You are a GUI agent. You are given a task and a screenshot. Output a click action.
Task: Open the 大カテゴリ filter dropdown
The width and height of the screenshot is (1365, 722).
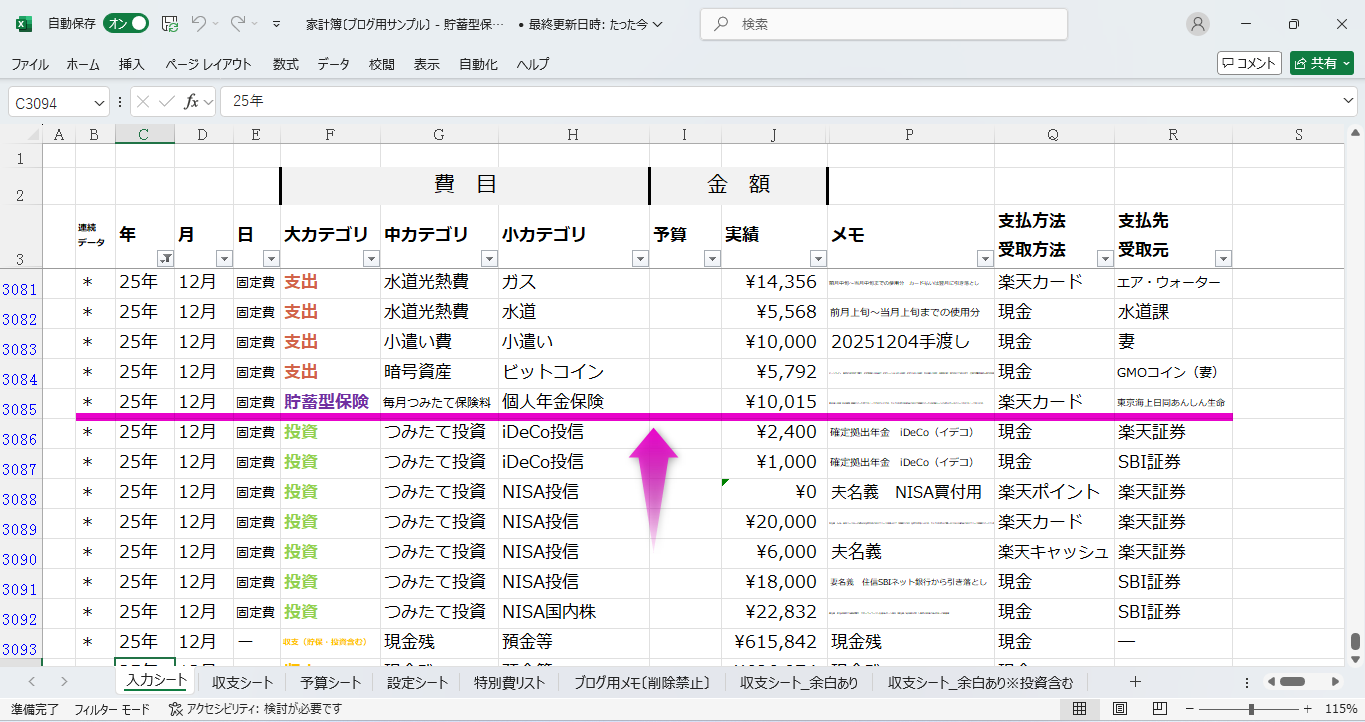point(371,259)
